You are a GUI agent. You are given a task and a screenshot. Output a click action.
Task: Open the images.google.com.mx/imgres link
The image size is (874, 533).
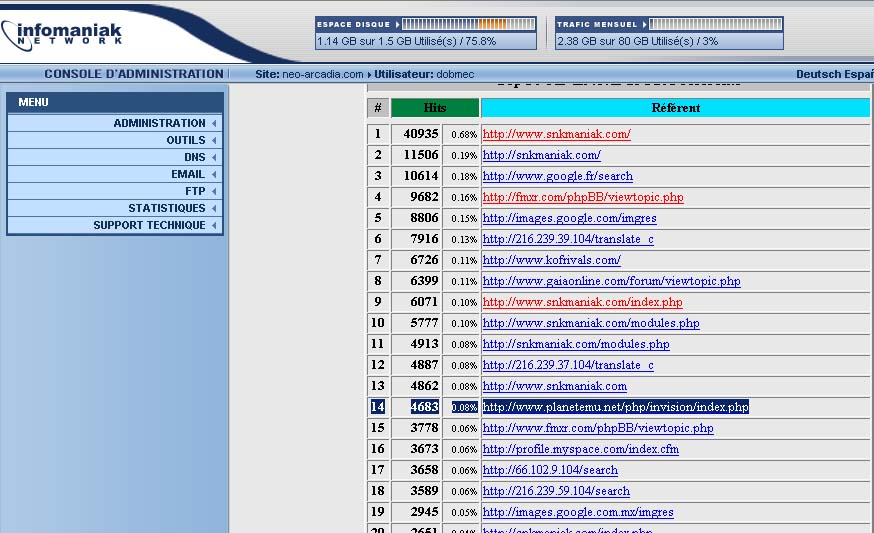click(578, 512)
